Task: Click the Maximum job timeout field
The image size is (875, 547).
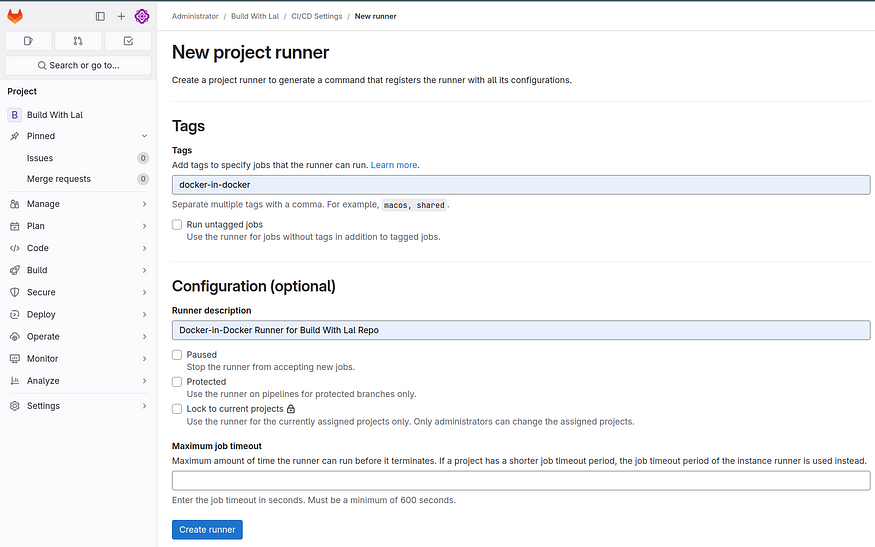Action: (521, 481)
